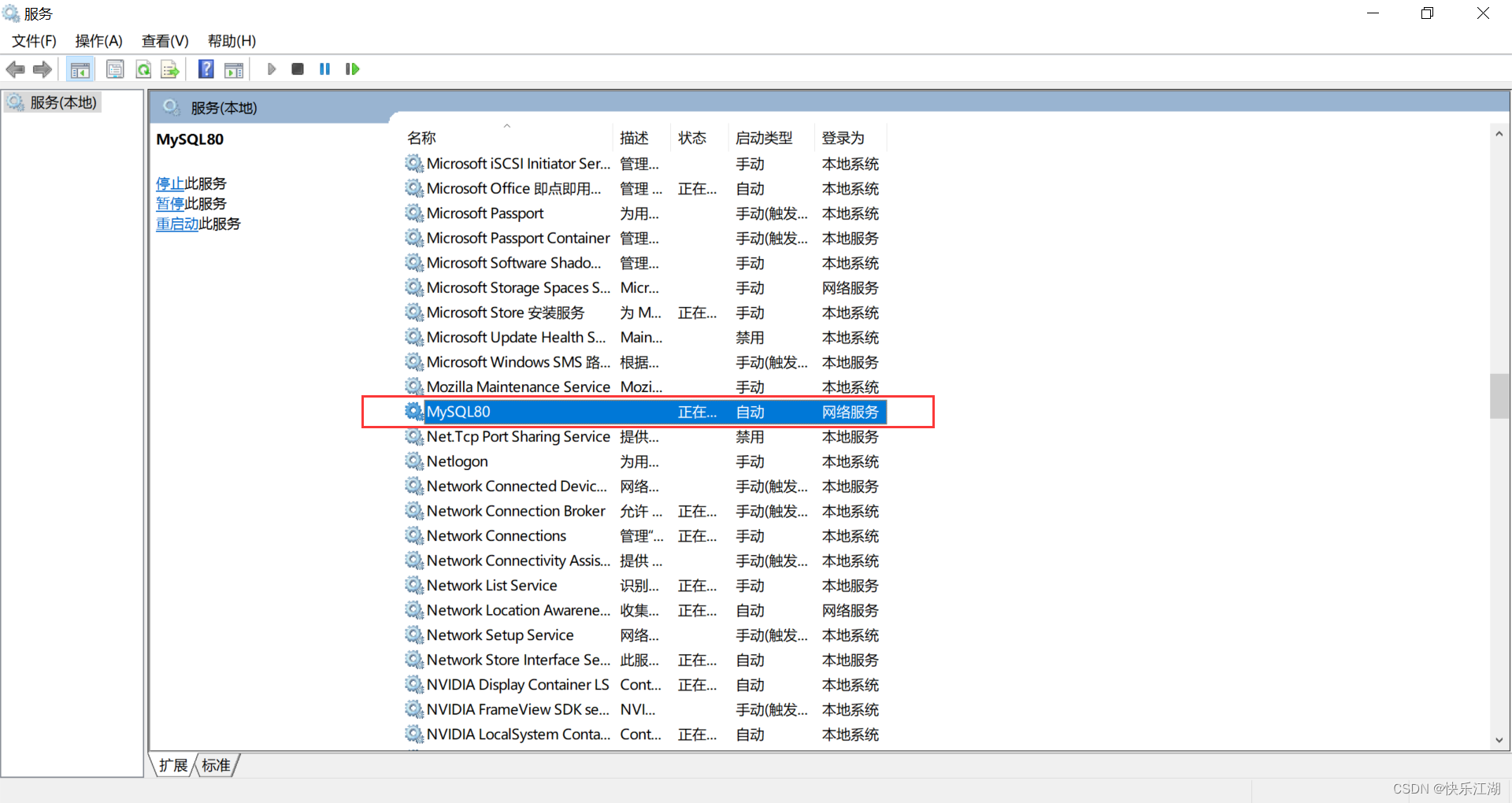Click the gear icon of Network Setup Service
The width and height of the screenshot is (1512, 803).
[x=414, y=635]
